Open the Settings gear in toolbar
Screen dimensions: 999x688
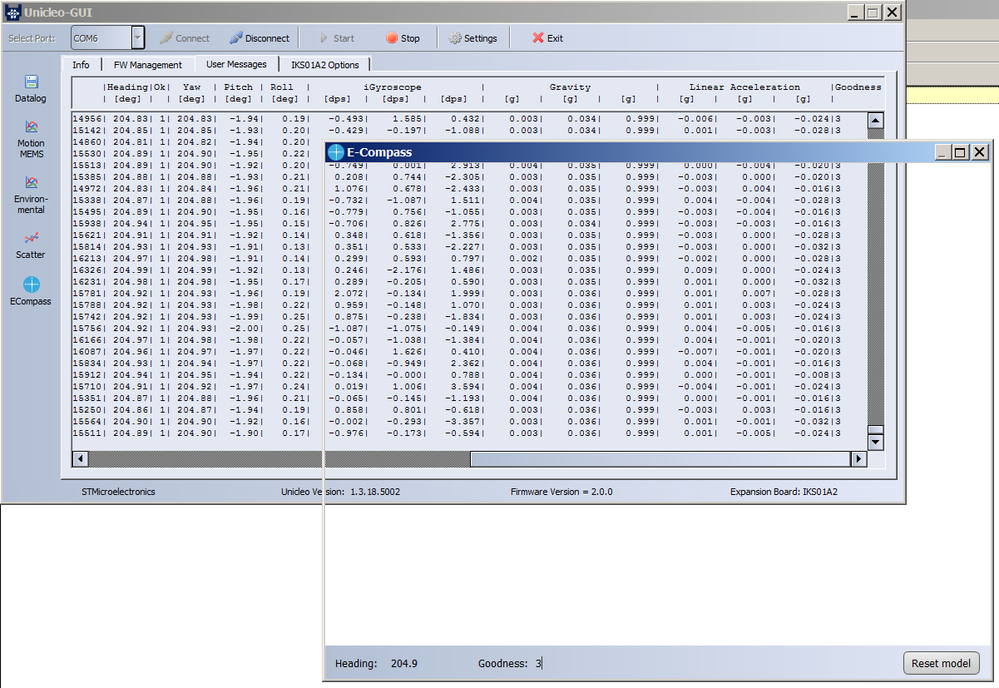click(472, 38)
